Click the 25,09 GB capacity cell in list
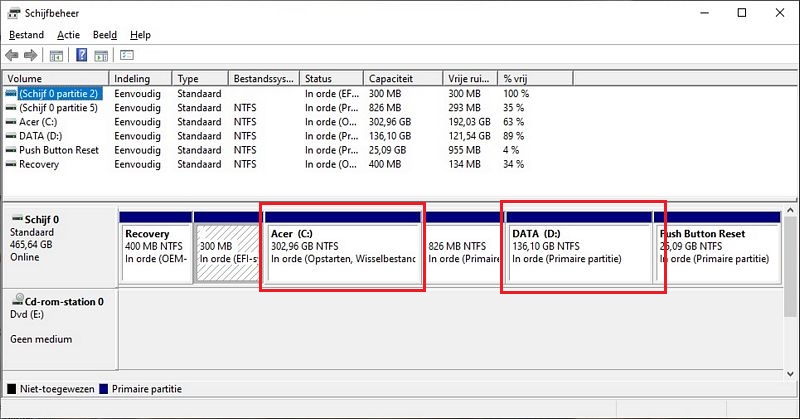Screen dimensions: 800x419 (x=387, y=151)
